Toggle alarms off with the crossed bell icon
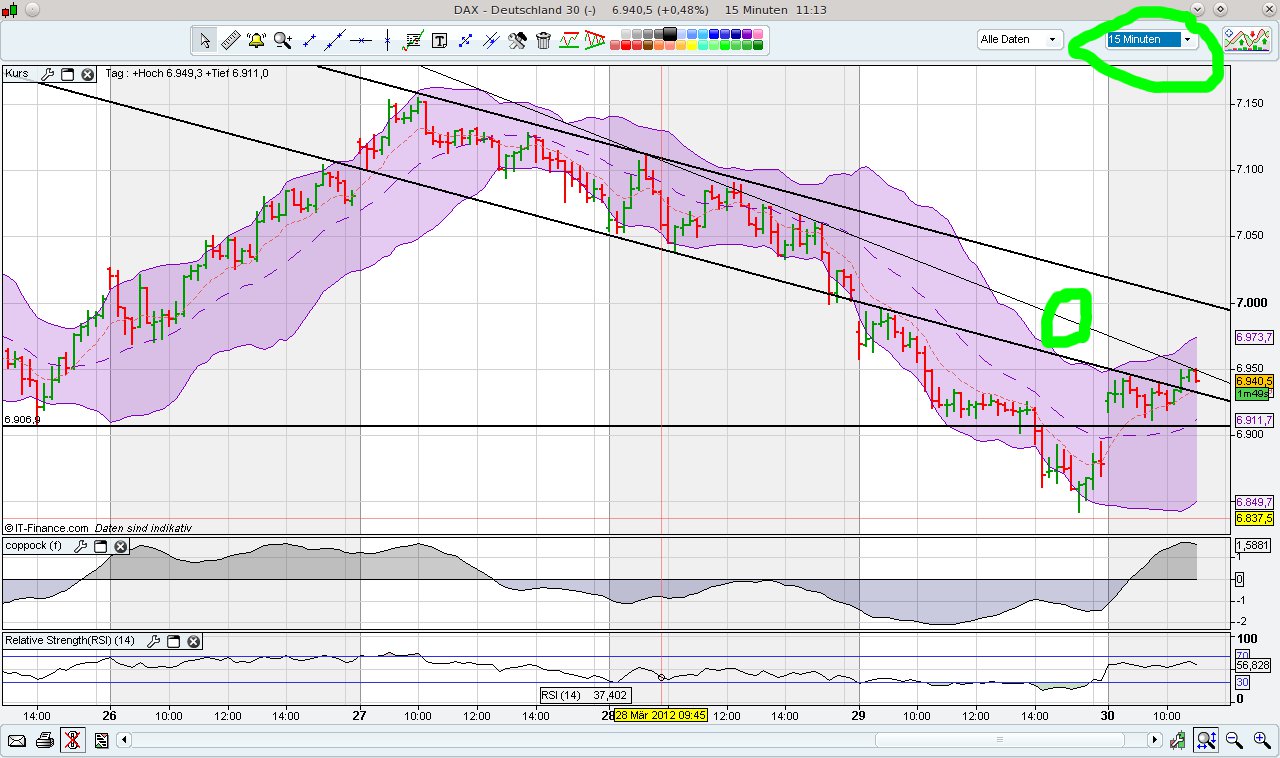The height and width of the screenshot is (758, 1280). coord(71,740)
